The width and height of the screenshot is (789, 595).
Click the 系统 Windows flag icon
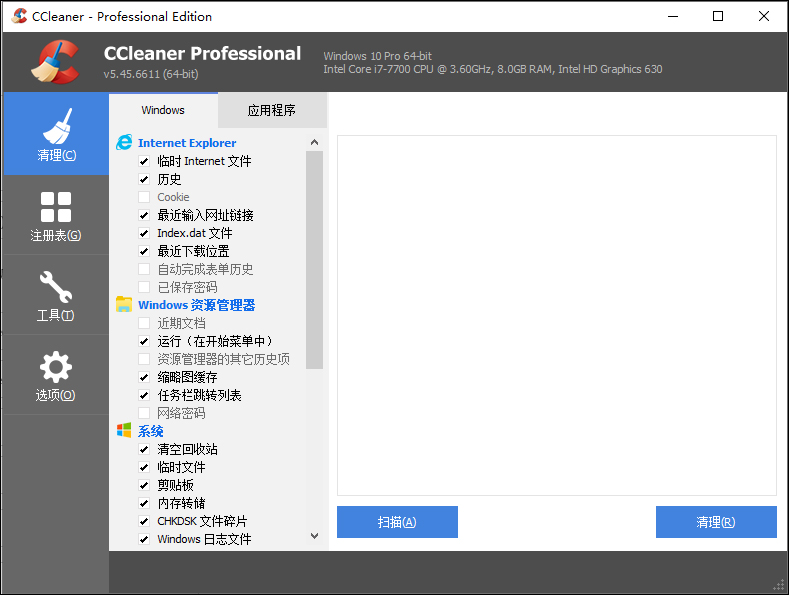click(124, 430)
